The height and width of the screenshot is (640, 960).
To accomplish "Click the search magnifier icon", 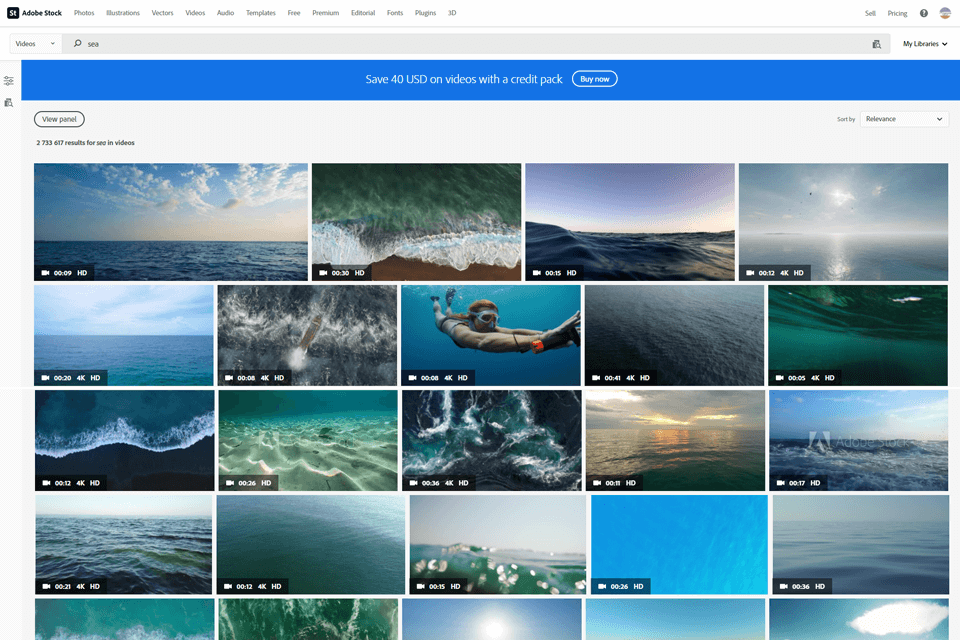I will point(78,43).
